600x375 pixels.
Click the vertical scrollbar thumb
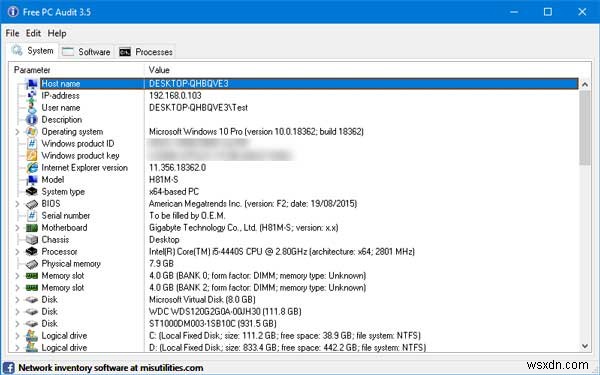click(x=585, y=128)
